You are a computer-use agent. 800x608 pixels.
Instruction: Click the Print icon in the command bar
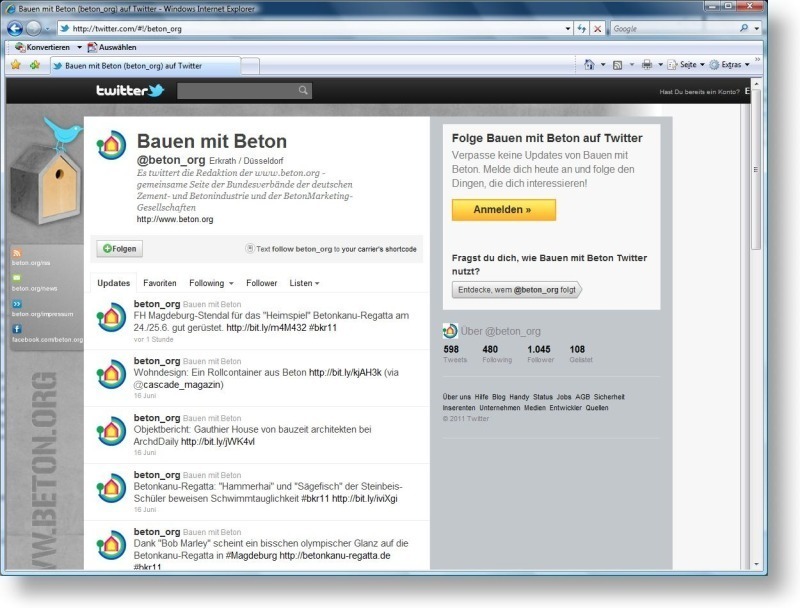tap(647, 64)
